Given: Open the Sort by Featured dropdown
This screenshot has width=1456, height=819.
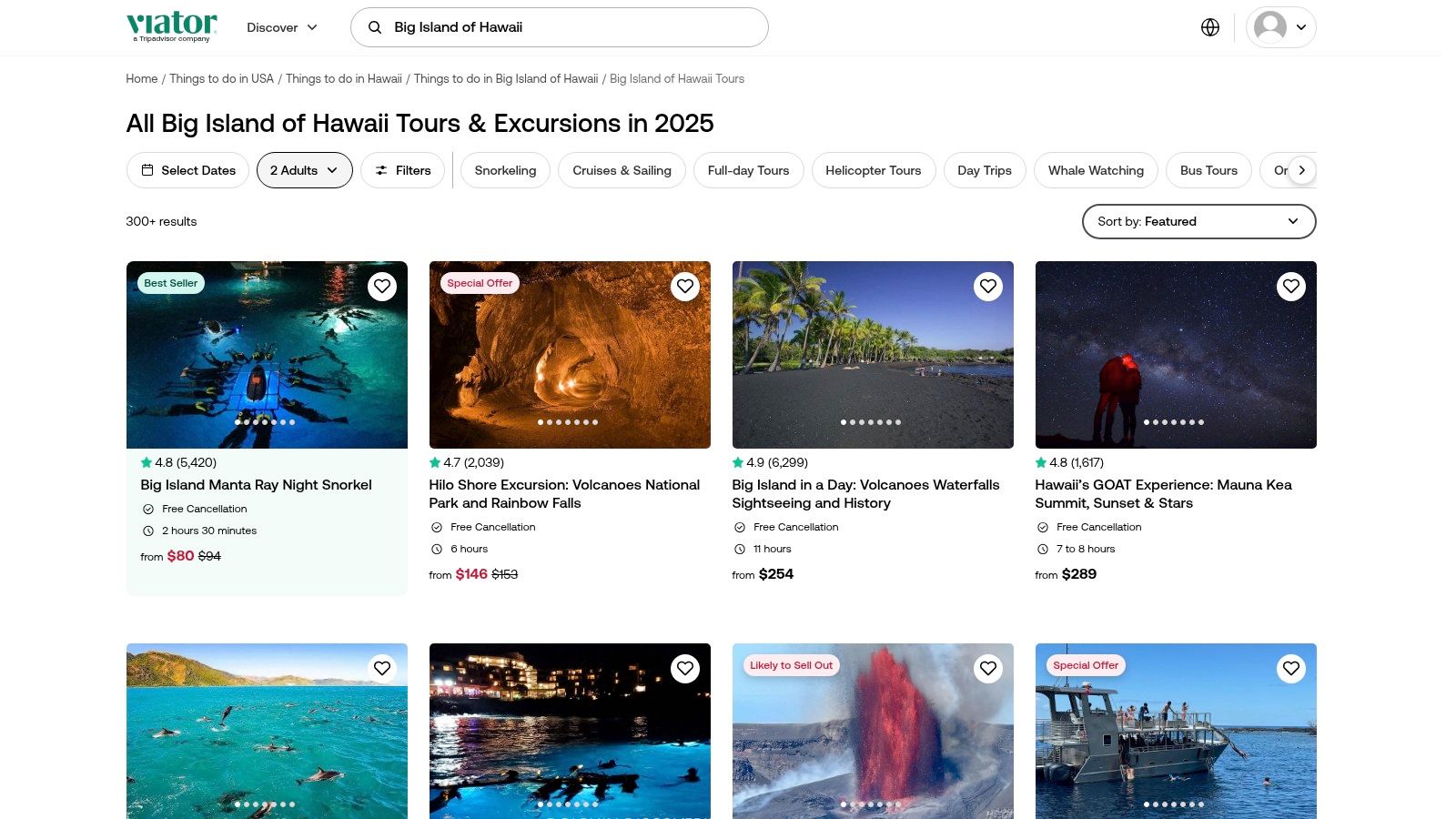Looking at the screenshot, I should point(1198,221).
